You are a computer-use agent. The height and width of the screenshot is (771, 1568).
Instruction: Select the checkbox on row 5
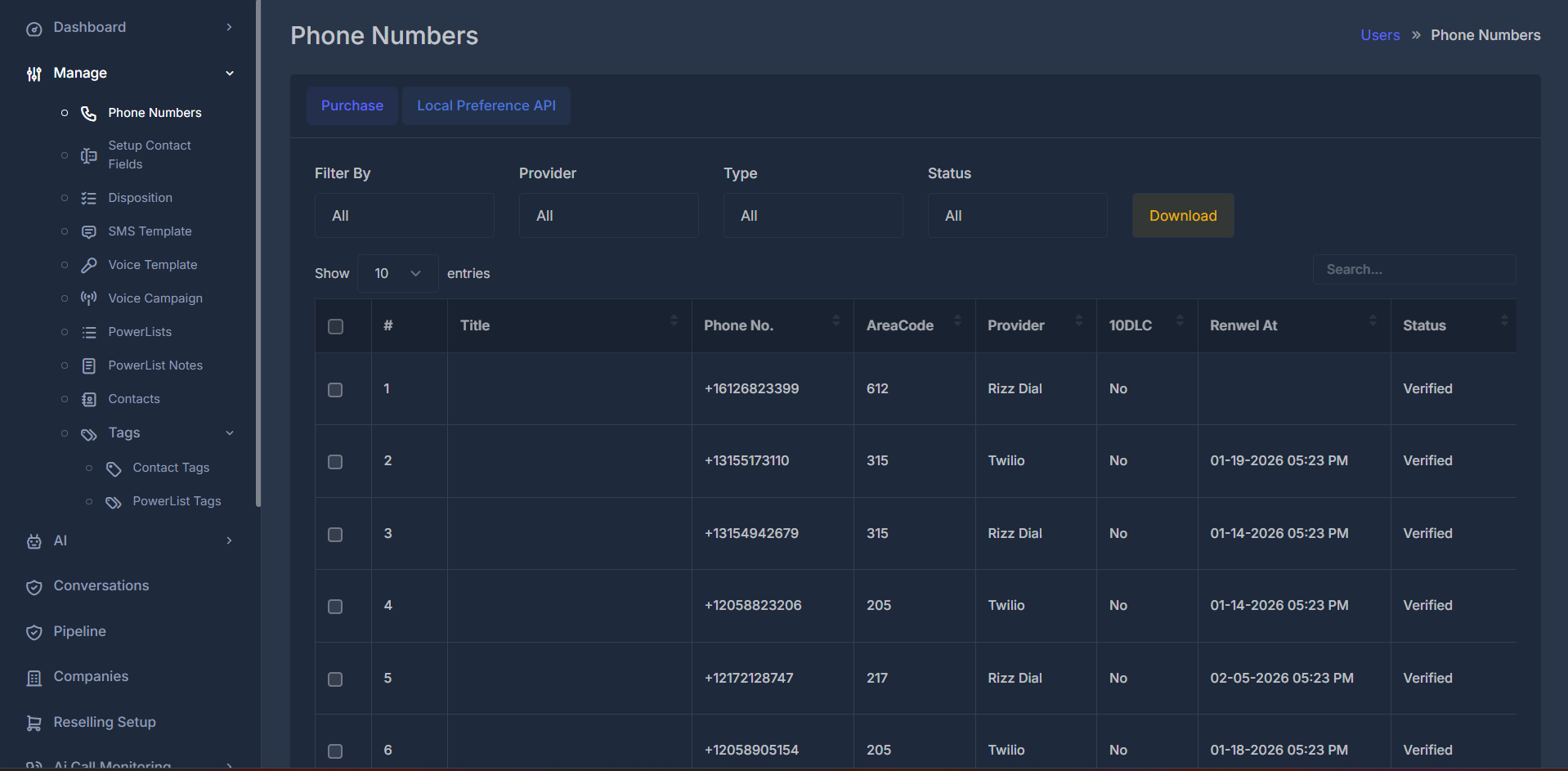[334, 679]
